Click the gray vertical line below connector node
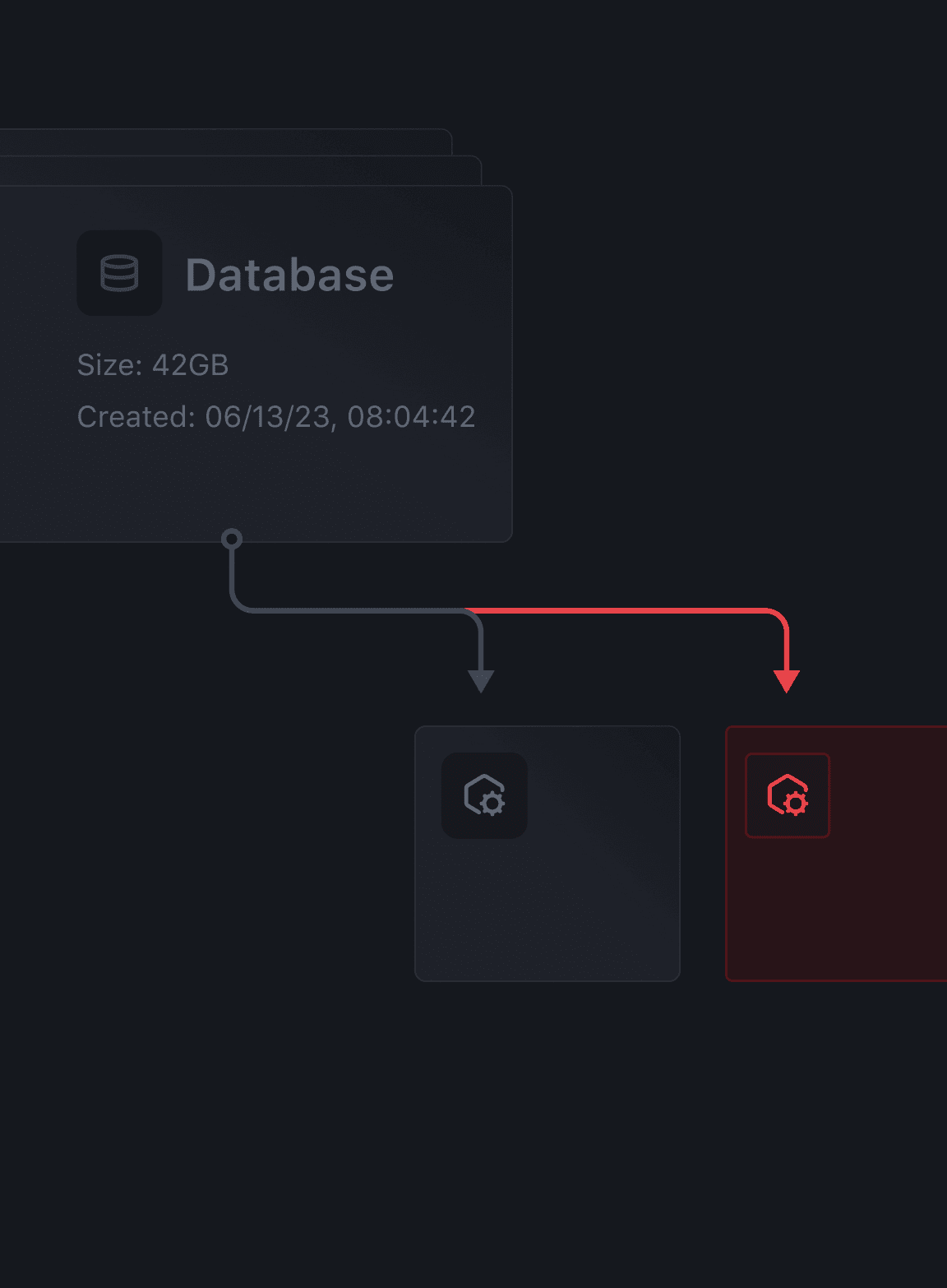 coord(232,572)
